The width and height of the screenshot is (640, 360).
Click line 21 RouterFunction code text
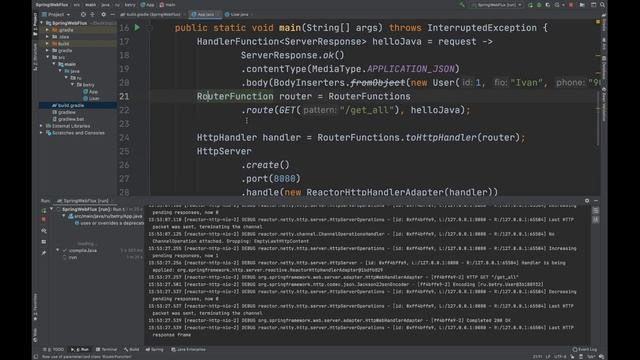click(235, 97)
